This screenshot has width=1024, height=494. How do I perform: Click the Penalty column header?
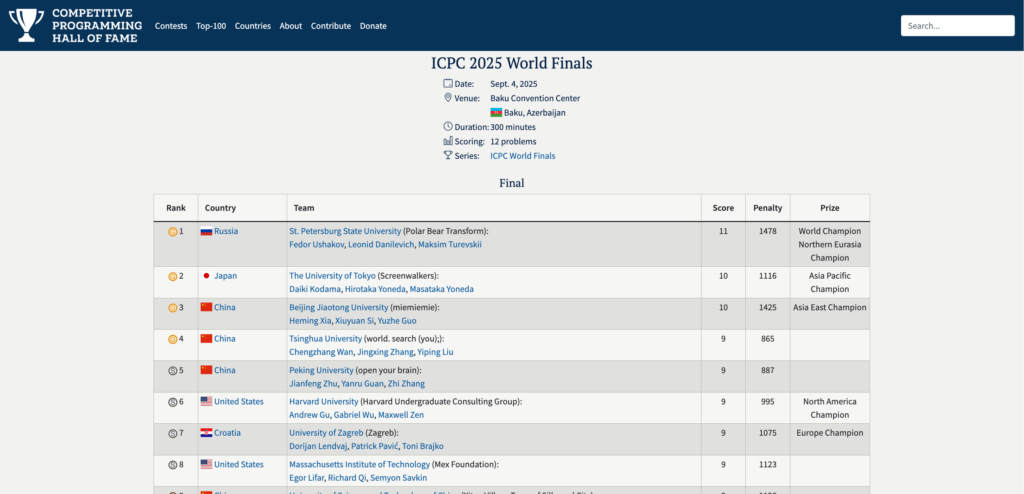(767, 208)
